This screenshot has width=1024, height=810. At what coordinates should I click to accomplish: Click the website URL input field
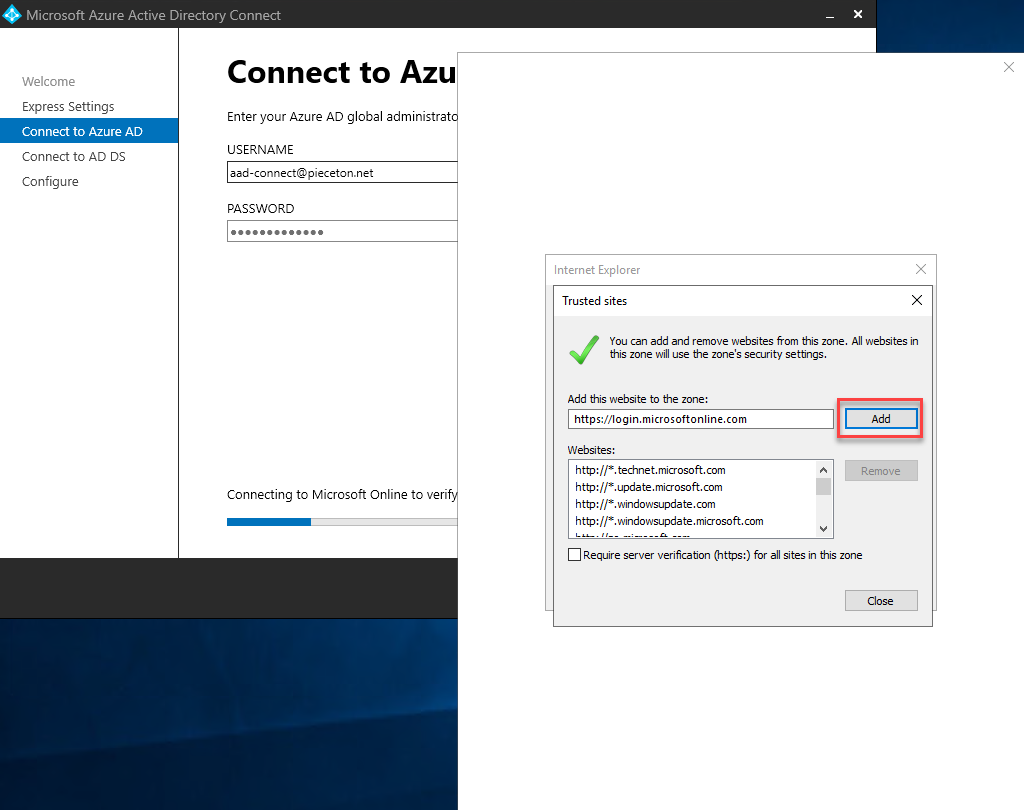tap(700, 419)
